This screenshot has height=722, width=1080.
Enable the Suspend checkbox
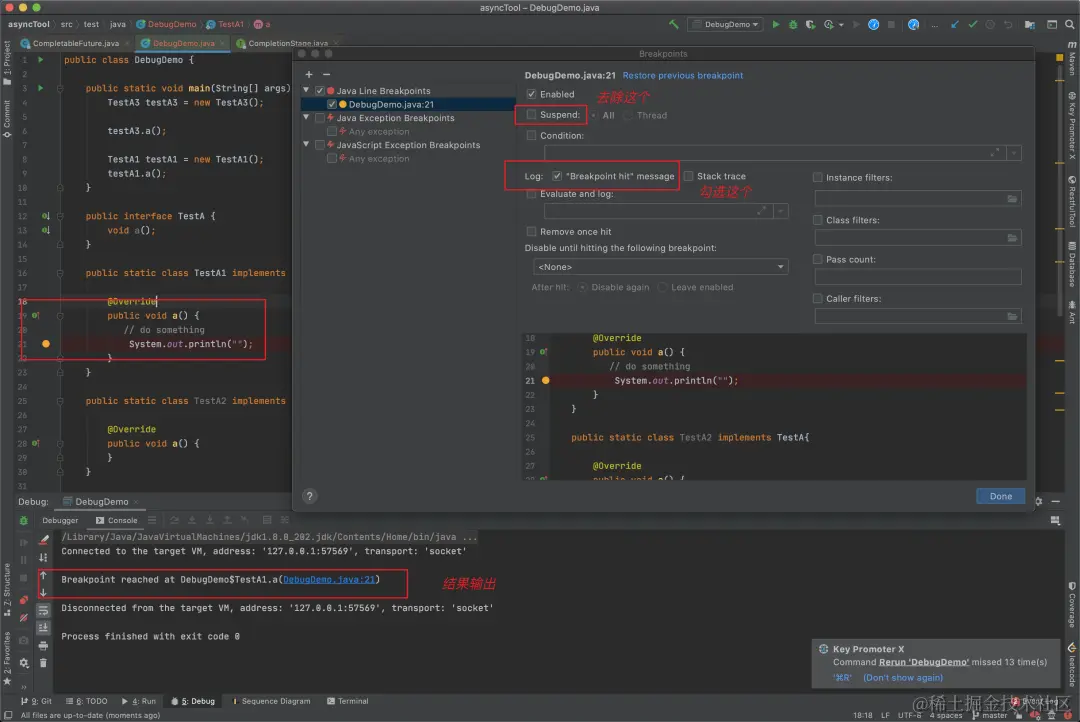click(532, 115)
